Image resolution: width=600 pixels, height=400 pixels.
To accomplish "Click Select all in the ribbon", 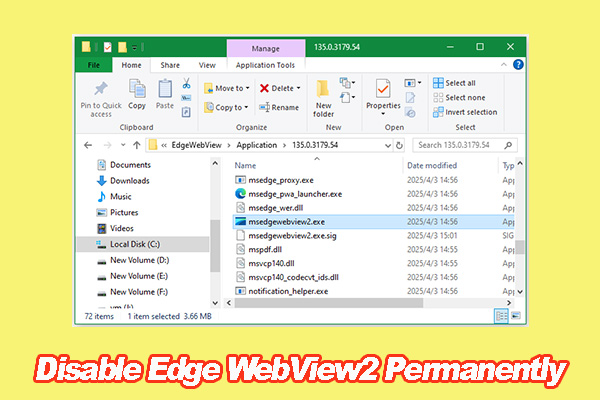I will pyautogui.click(x=460, y=83).
